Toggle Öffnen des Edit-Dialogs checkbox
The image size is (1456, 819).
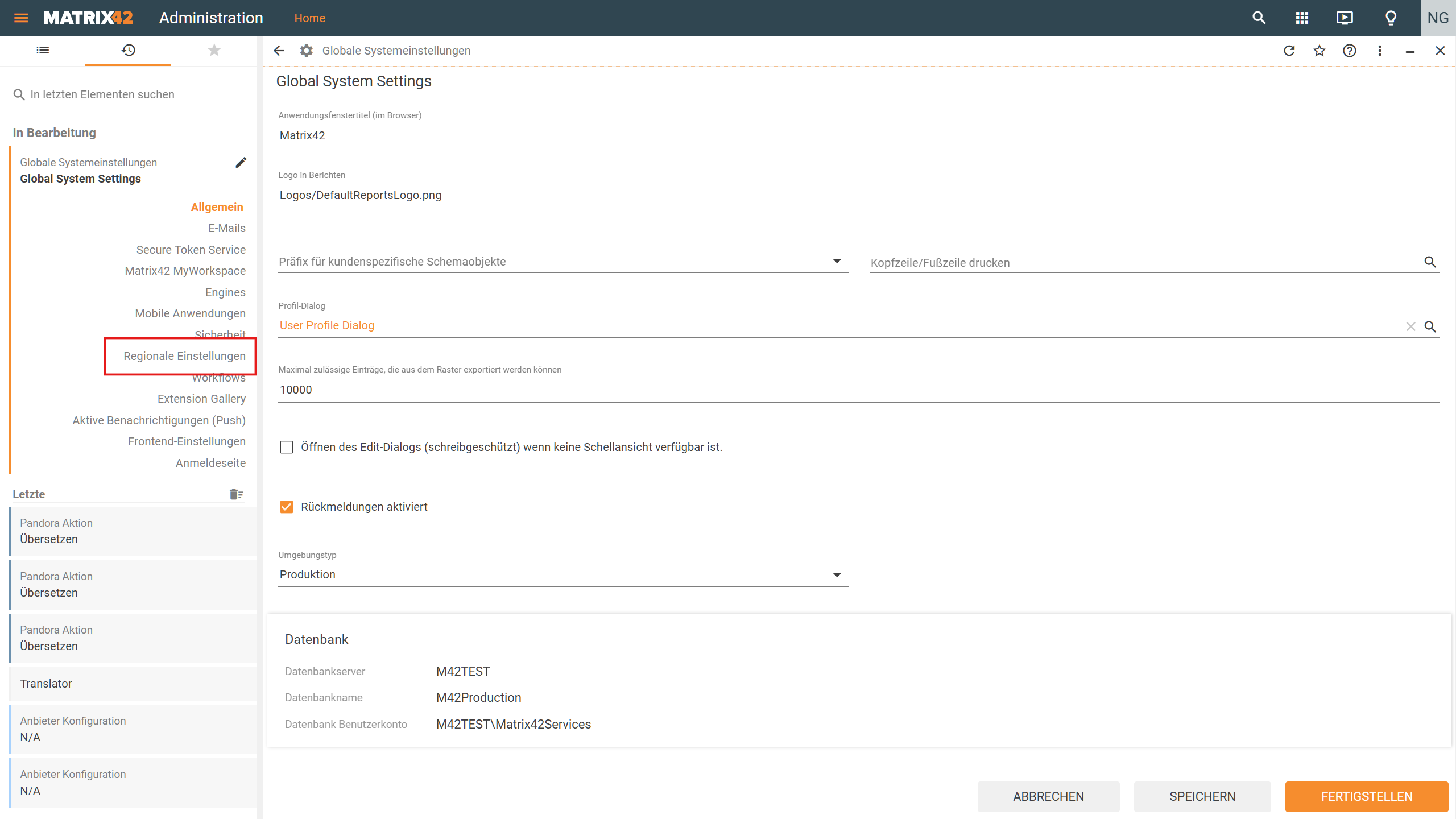tap(287, 448)
